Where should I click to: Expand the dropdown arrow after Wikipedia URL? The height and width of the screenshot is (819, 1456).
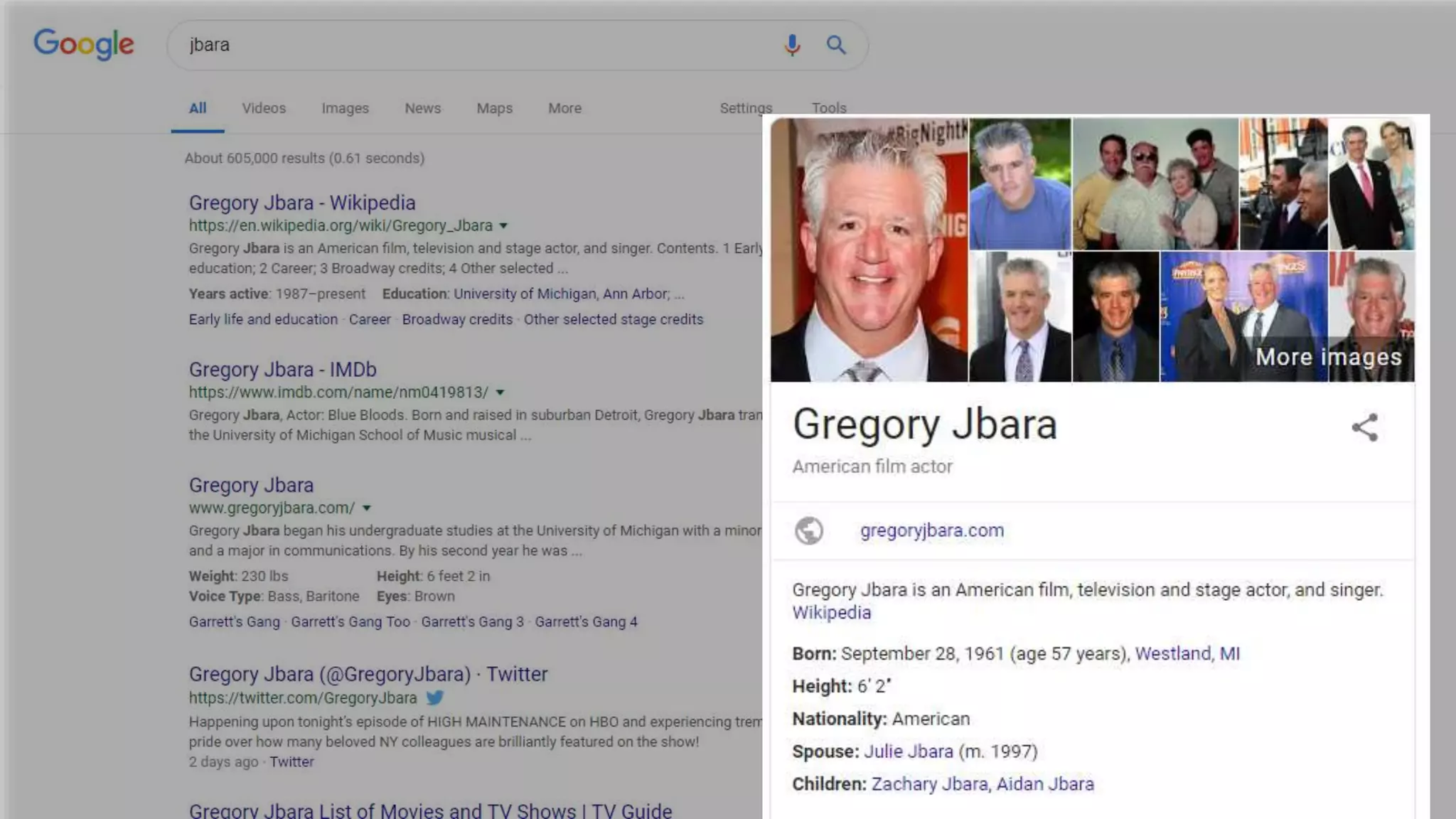coord(503,226)
